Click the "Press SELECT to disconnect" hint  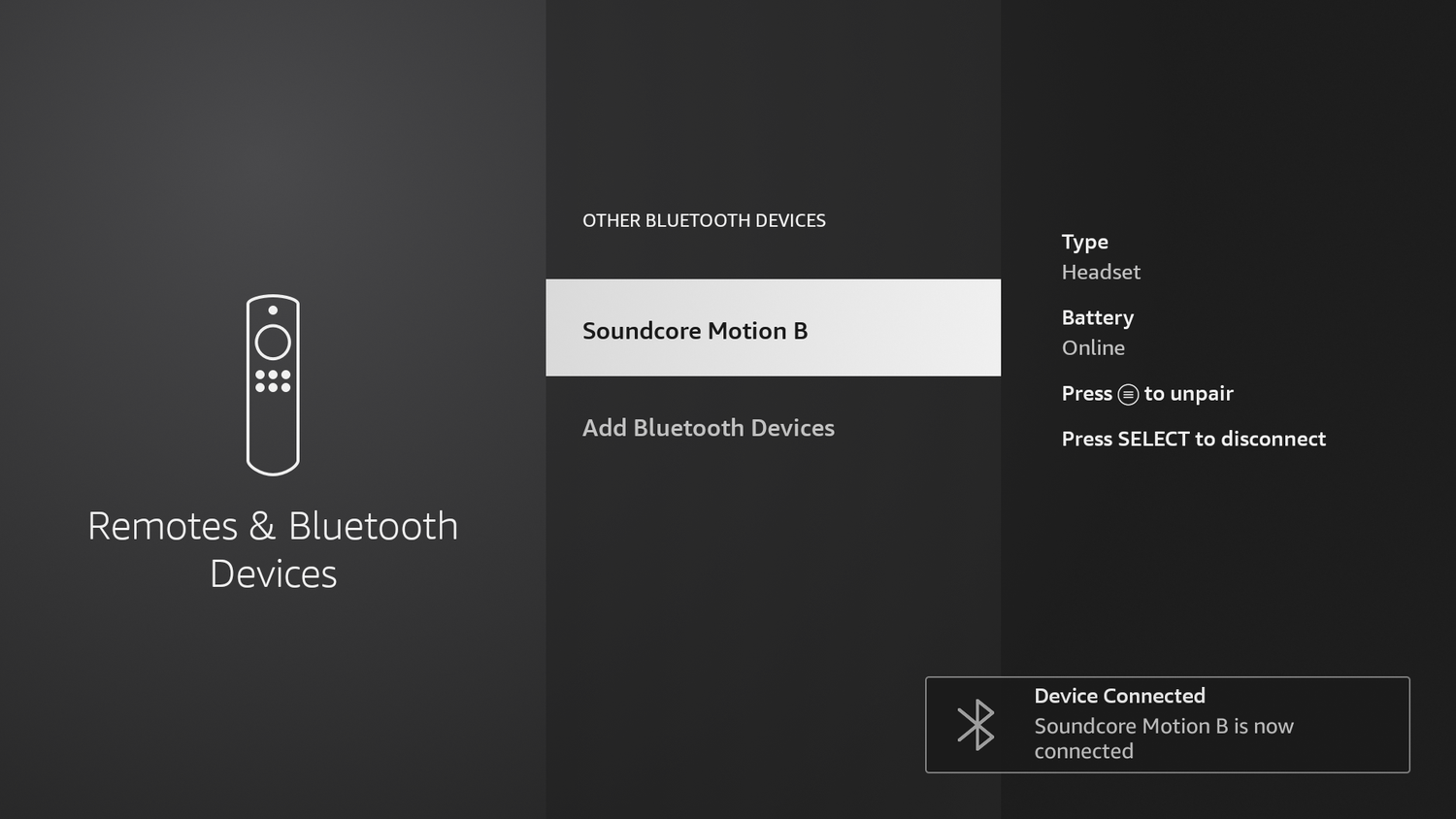coord(1193,439)
